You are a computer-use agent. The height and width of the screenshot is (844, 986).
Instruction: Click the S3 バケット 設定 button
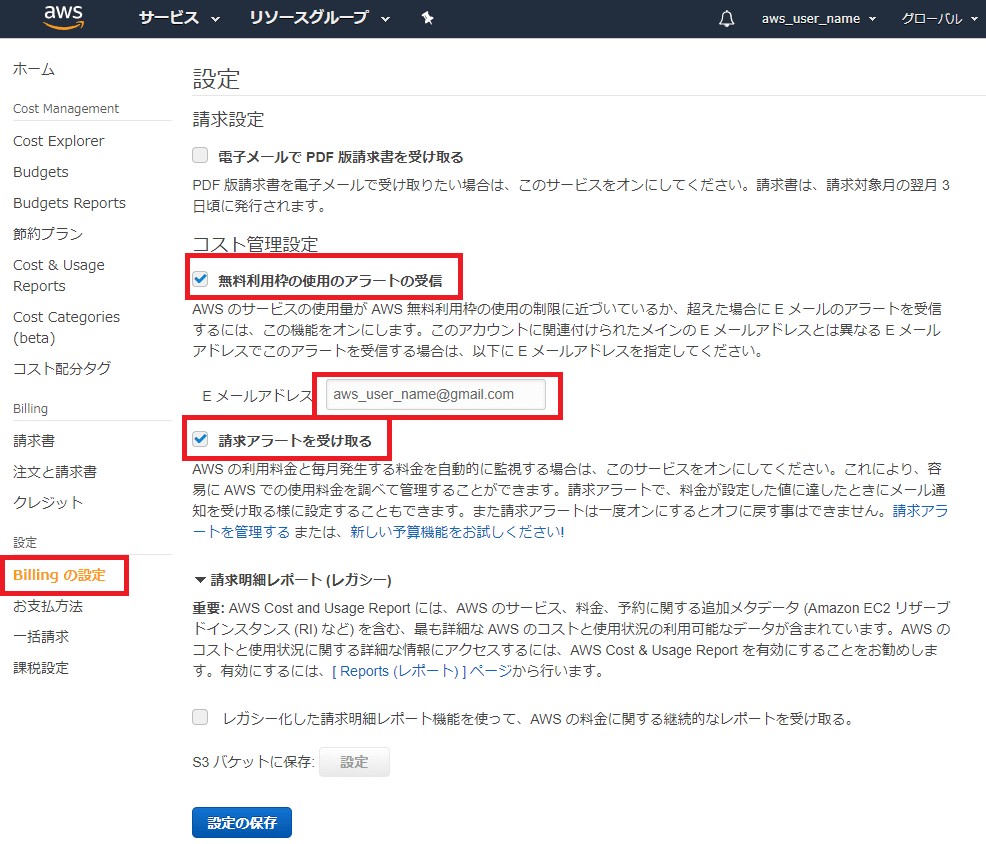[x=354, y=762]
